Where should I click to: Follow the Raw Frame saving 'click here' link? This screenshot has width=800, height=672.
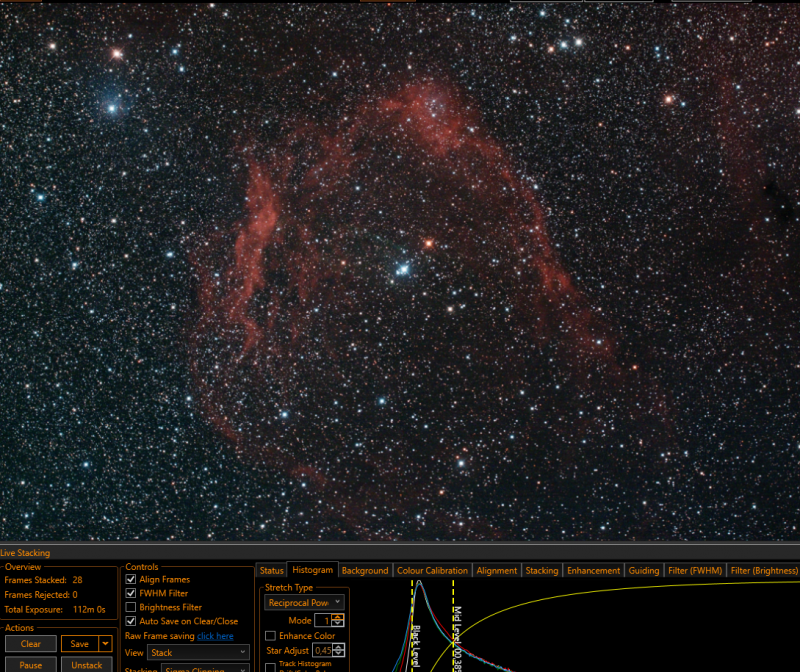click(x=215, y=636)
